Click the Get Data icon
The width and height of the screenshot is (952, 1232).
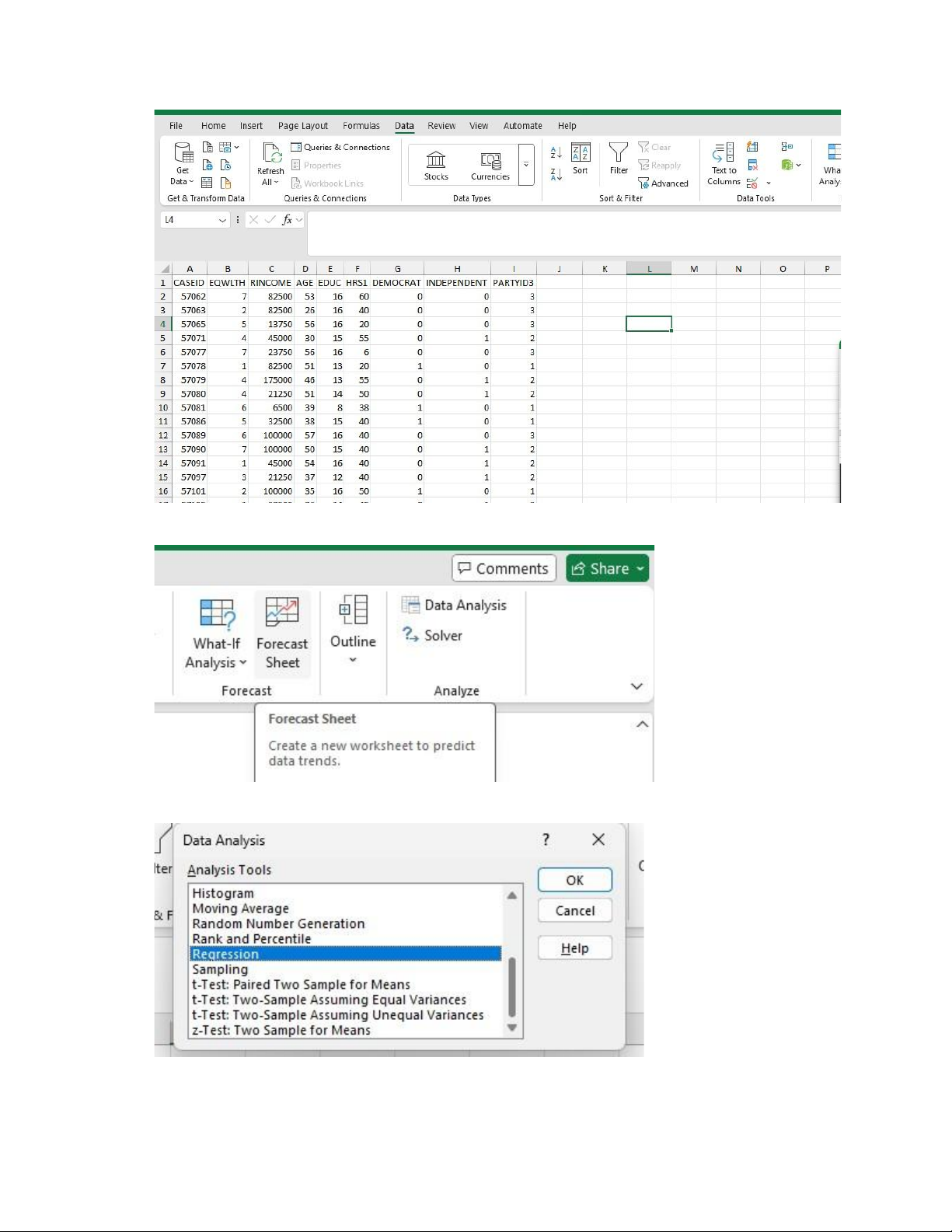click(x=183, y=153)
